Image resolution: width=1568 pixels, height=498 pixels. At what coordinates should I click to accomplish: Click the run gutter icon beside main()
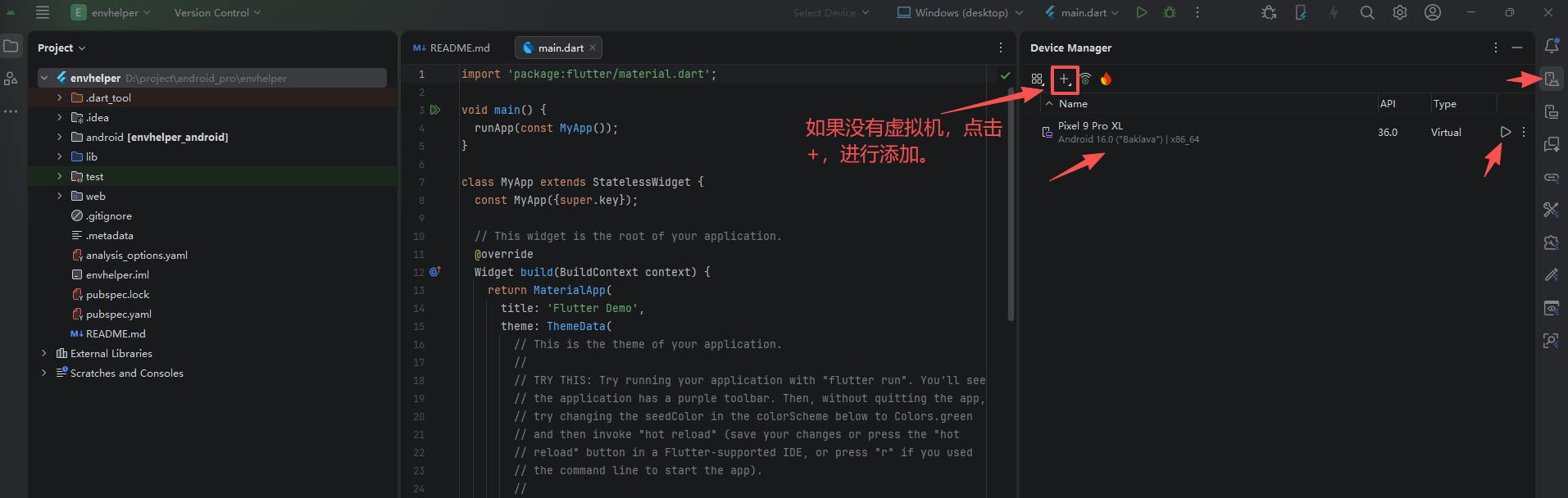coord(436,110)
